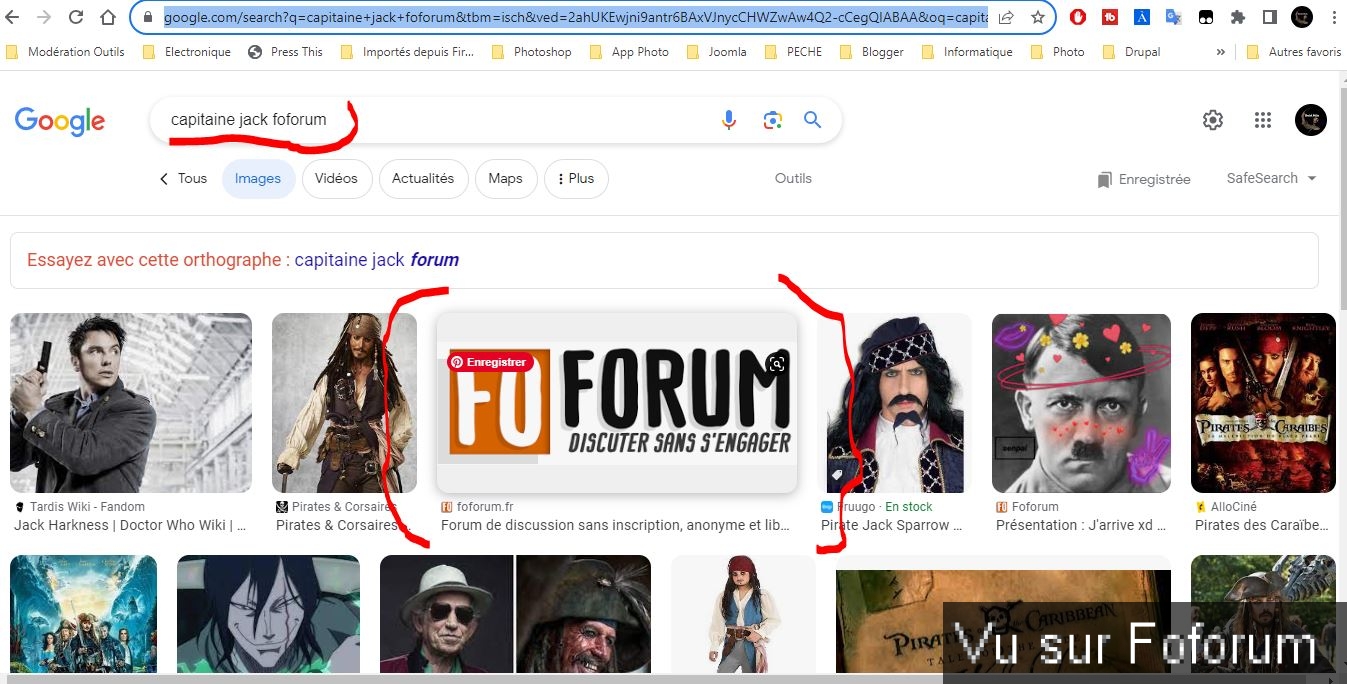
Task: Bookmark this page with star icon
Action: [x=1038, y=17]
